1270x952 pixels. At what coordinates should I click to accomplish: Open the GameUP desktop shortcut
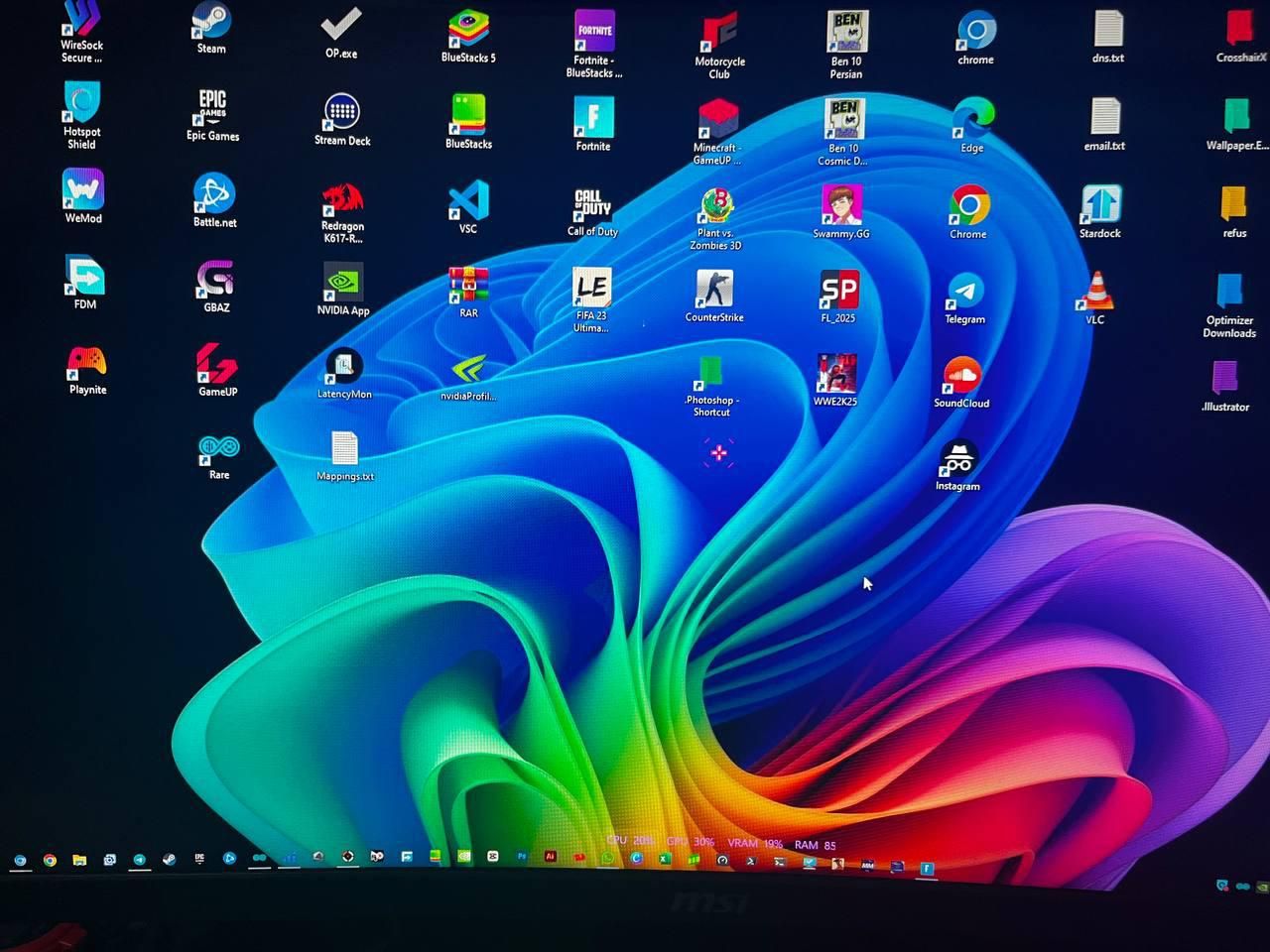click(217, 370)
